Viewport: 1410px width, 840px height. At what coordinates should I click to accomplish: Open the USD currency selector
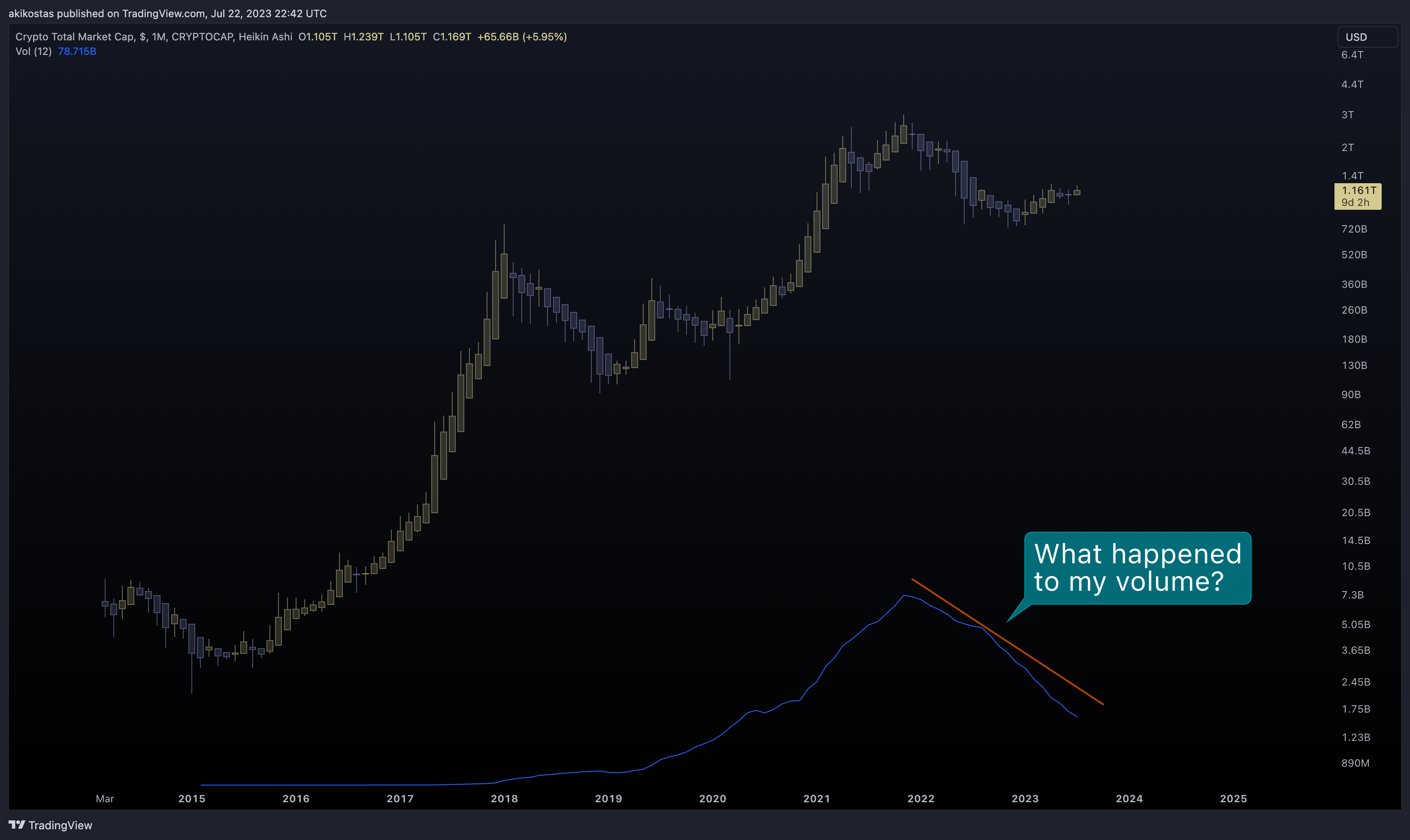coord(1367,37)
